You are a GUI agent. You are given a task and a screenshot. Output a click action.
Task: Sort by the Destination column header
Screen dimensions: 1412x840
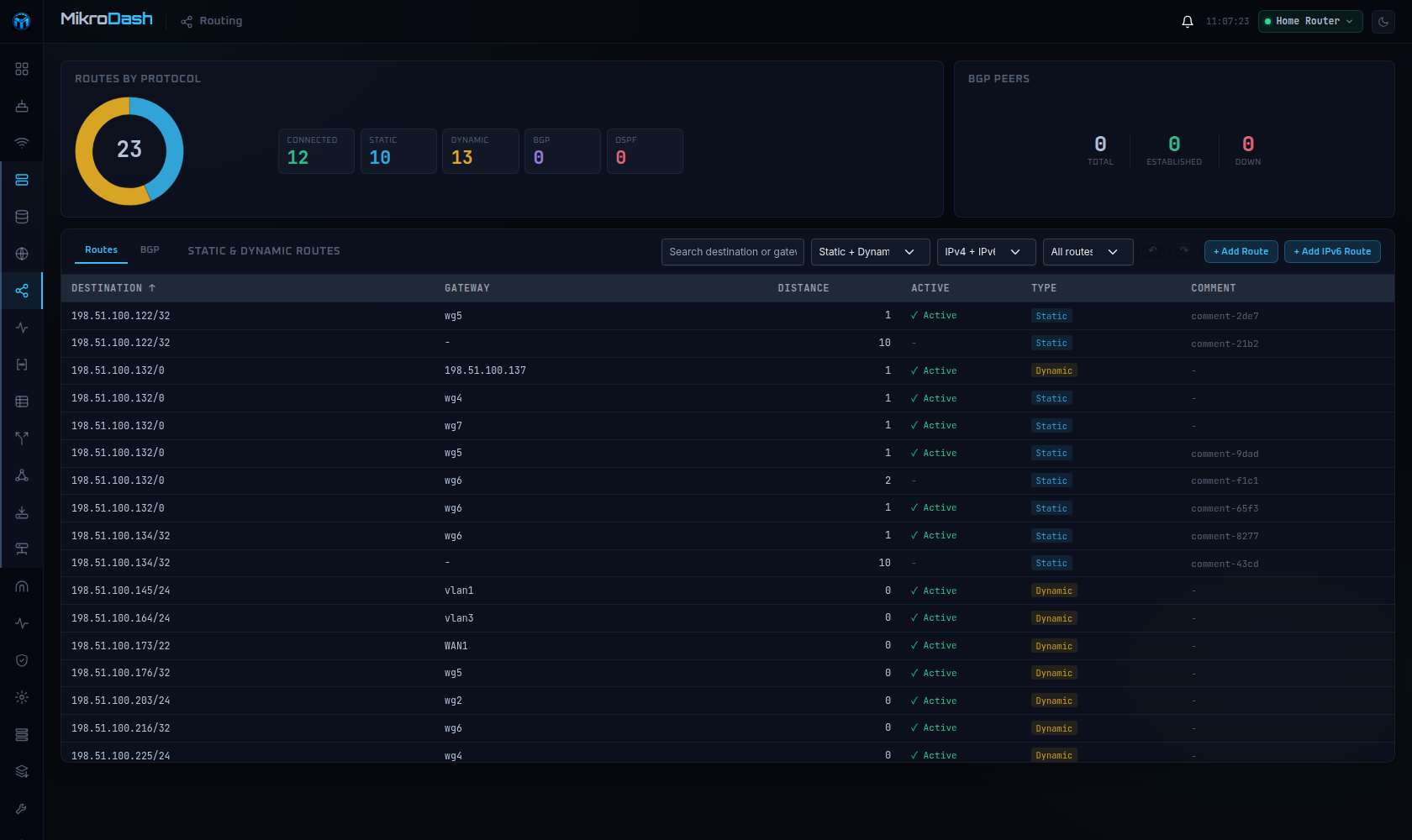click(113, 288)
